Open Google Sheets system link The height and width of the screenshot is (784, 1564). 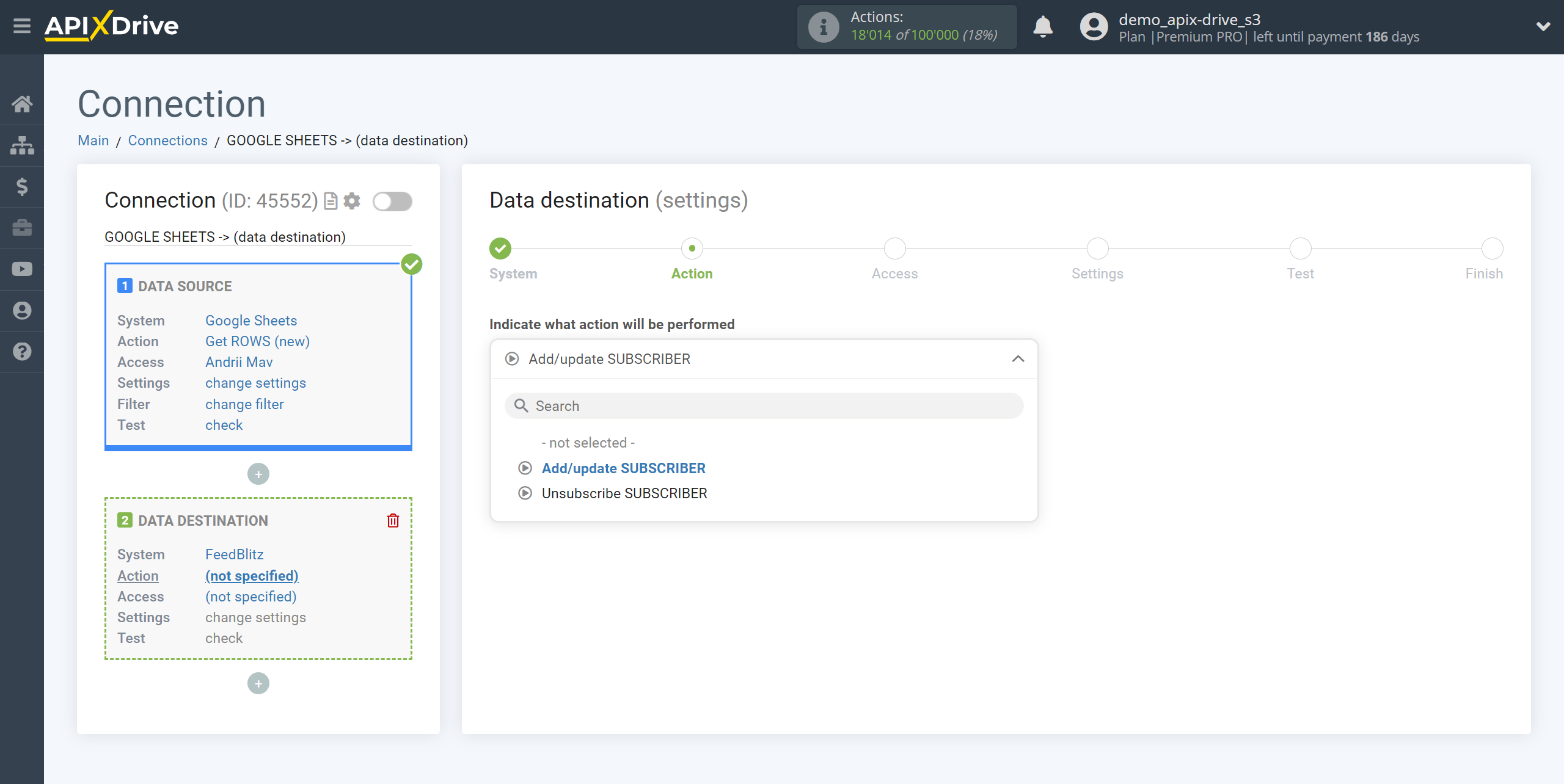click(251, 321)
